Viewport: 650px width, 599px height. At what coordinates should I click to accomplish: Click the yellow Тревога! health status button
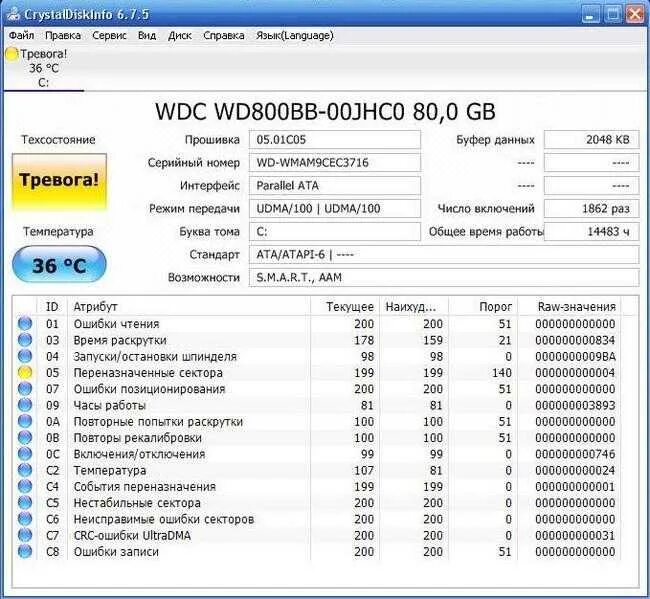(59, 181)
